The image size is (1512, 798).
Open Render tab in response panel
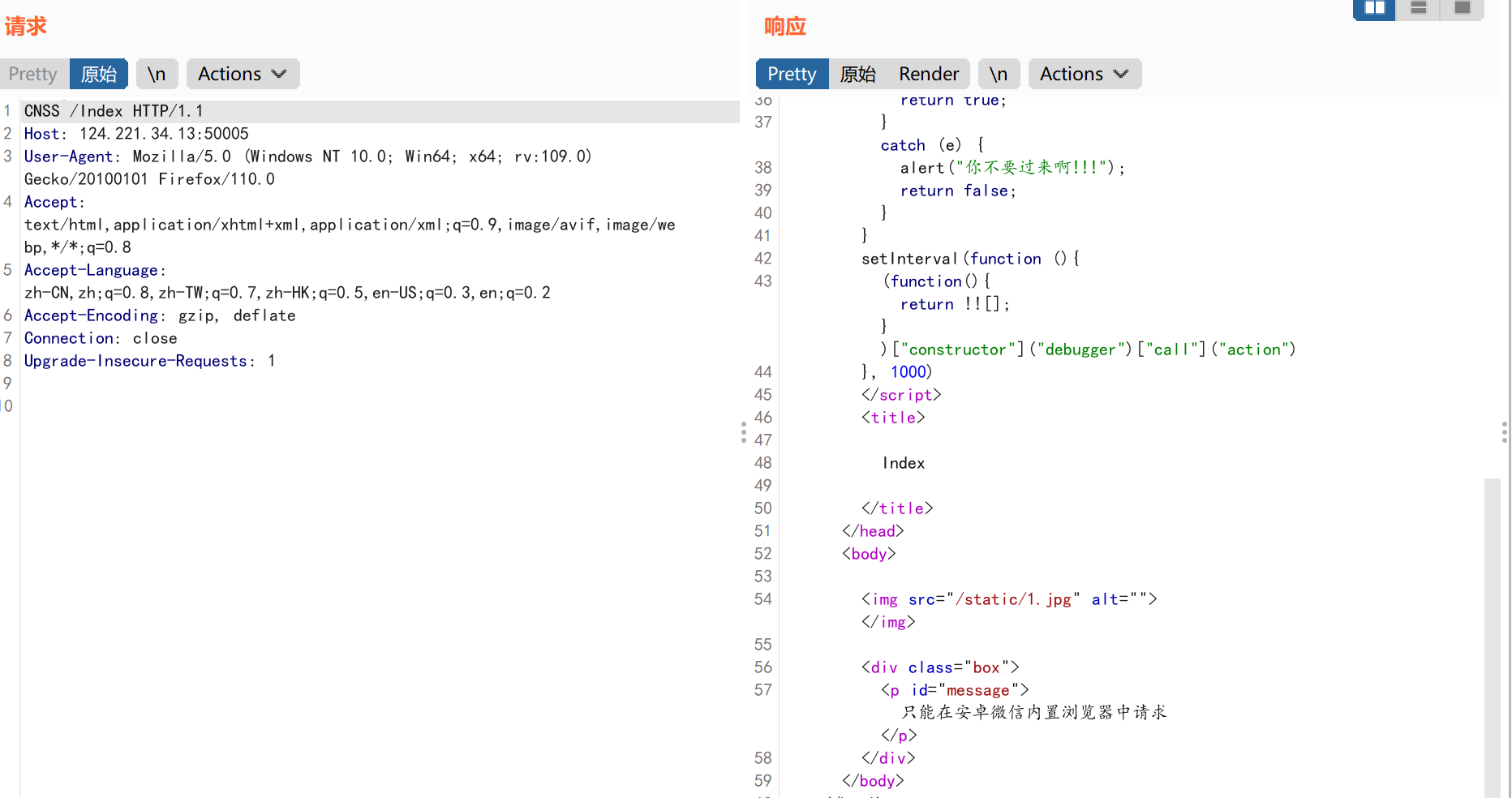tap(929, 74)
